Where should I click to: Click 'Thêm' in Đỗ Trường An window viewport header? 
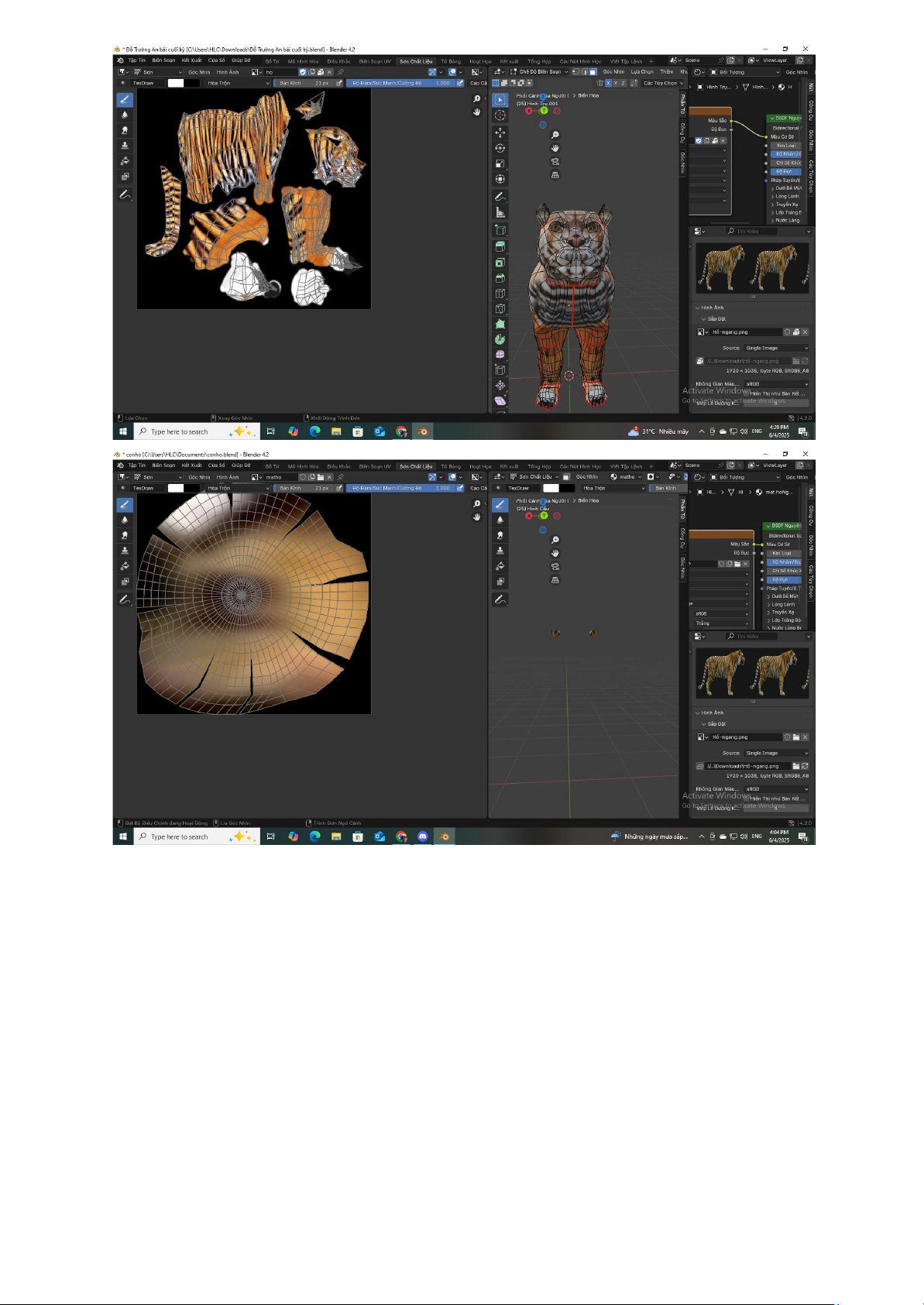pyautogui.click(x=666, y=72)
